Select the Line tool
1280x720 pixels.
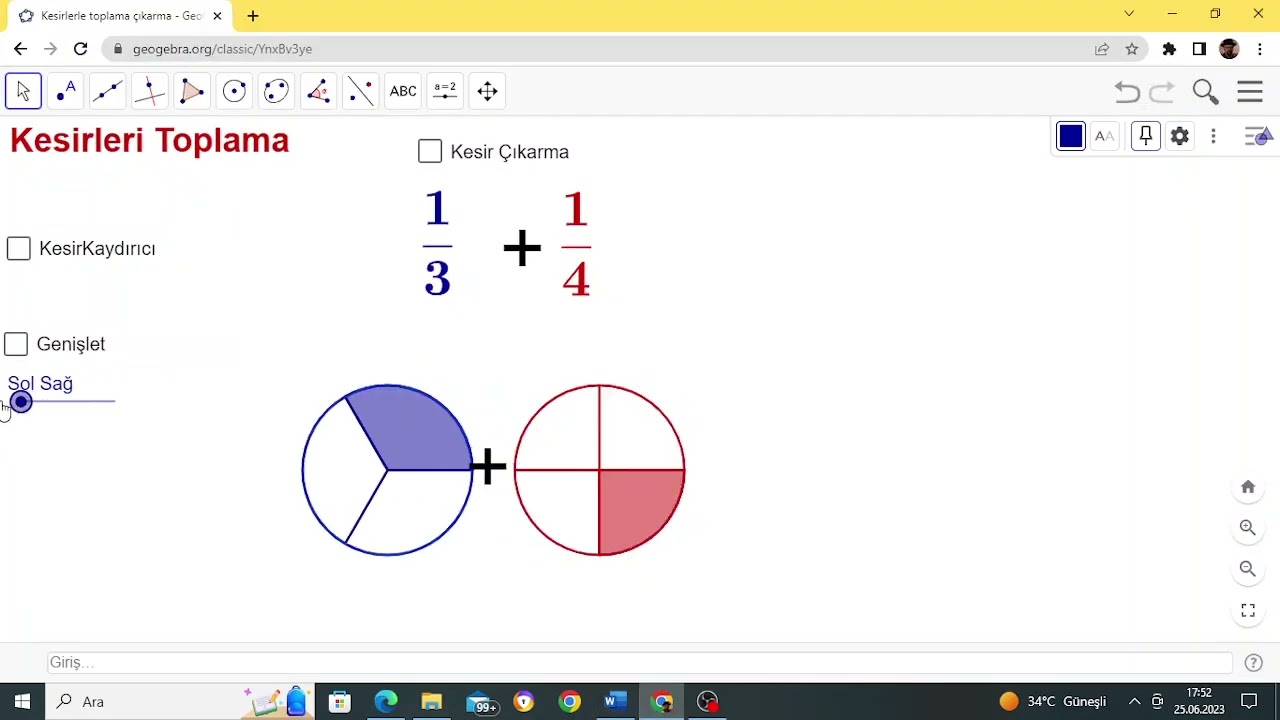pyautogui.click(x=108, y=91)
